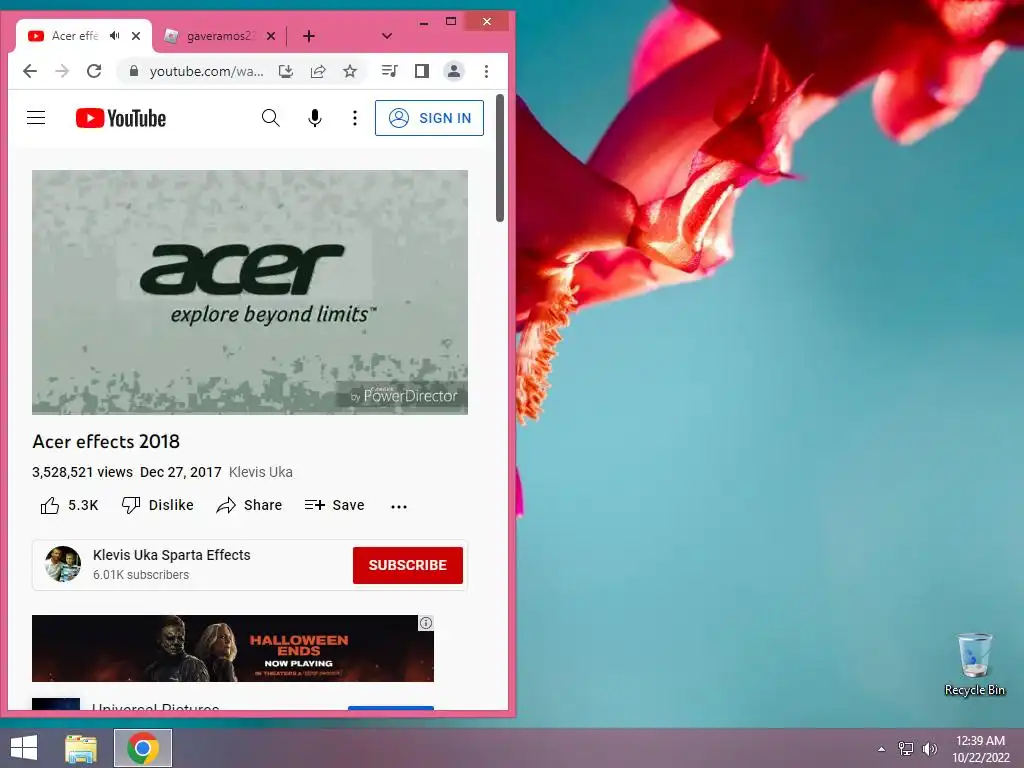Click the install app icon in address bar
The image size is (1024, 768).
point(286,71)
